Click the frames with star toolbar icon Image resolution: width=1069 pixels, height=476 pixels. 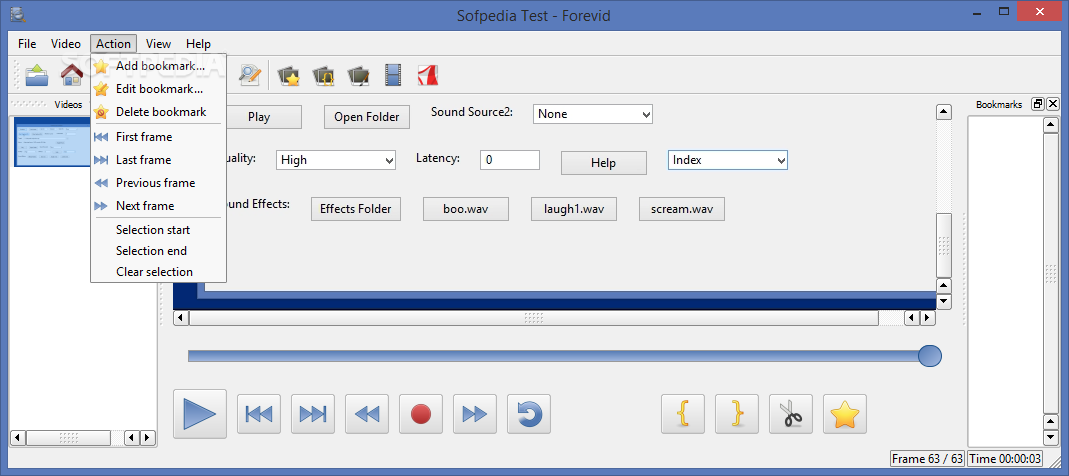pyautogui.click(x=289, y=75)
